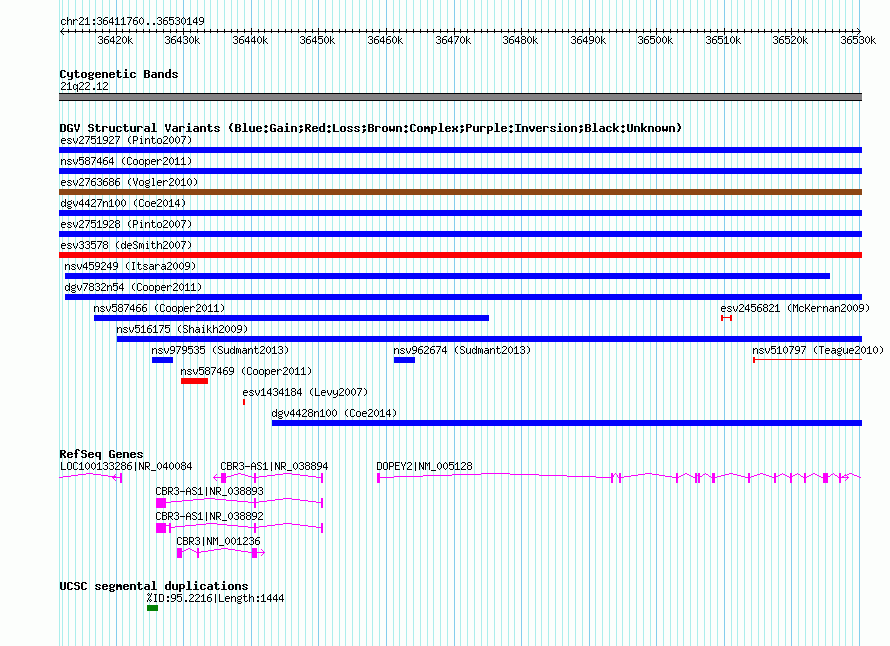Screen dimensions: 890x646
Task: Click the esv33578 (deSmith2007) label text
Action: point(126,245)
